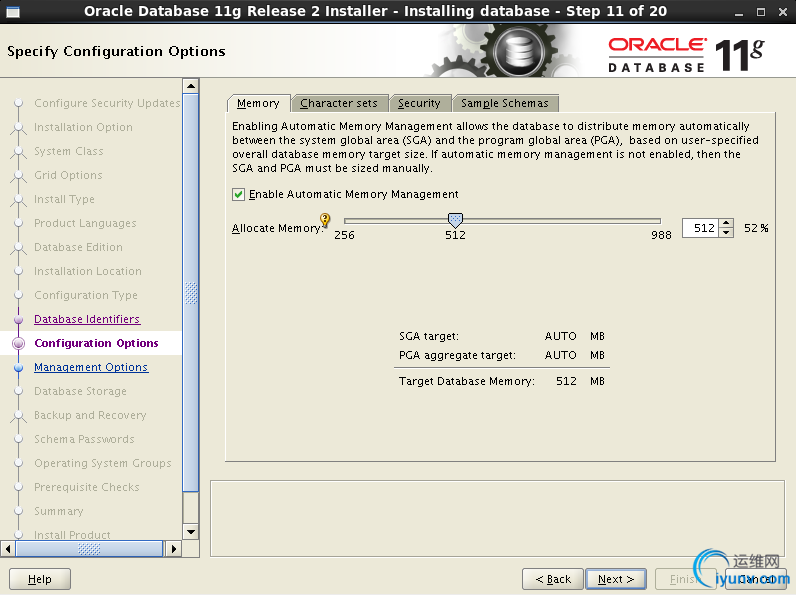Image resolution: width=796 pixels, height=595 pixels.
Task: Open the Database Identifiers step link
Action: 87,319
